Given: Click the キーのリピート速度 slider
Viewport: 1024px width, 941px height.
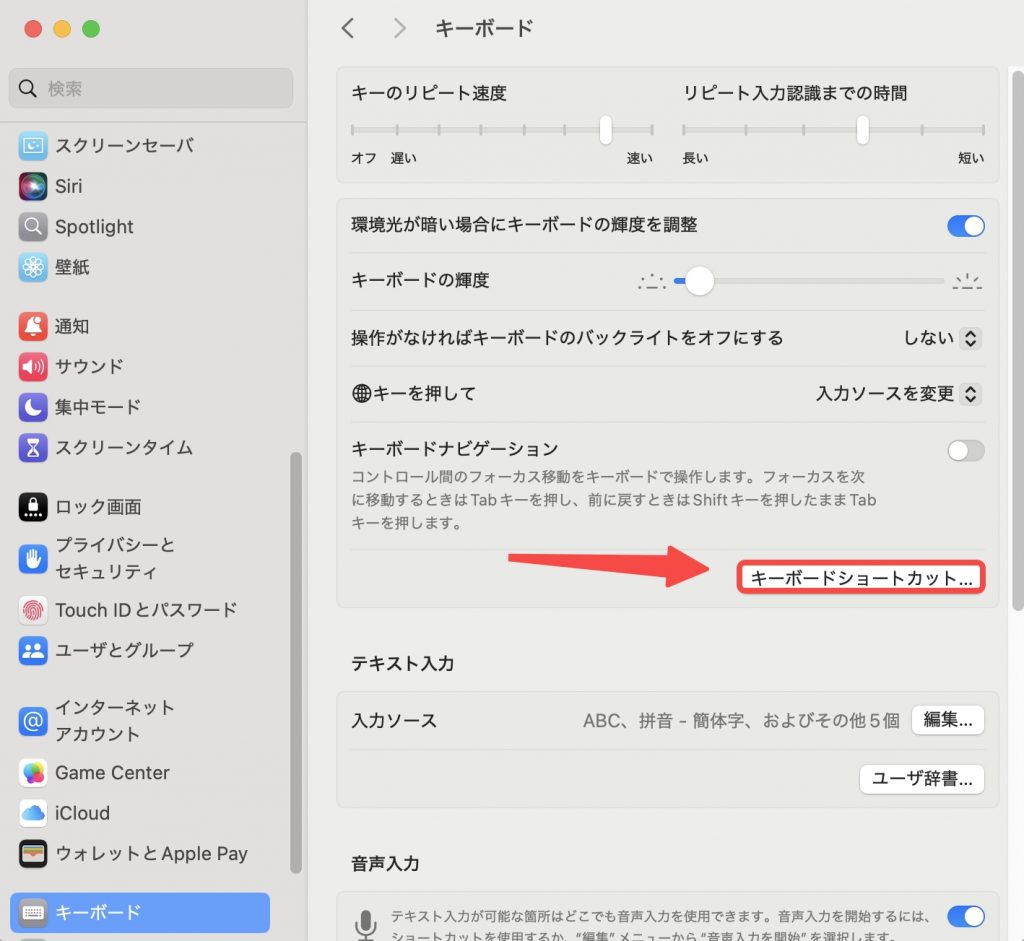Looking at the screenshot, I should pyautogui.click(x=502, y=129).
